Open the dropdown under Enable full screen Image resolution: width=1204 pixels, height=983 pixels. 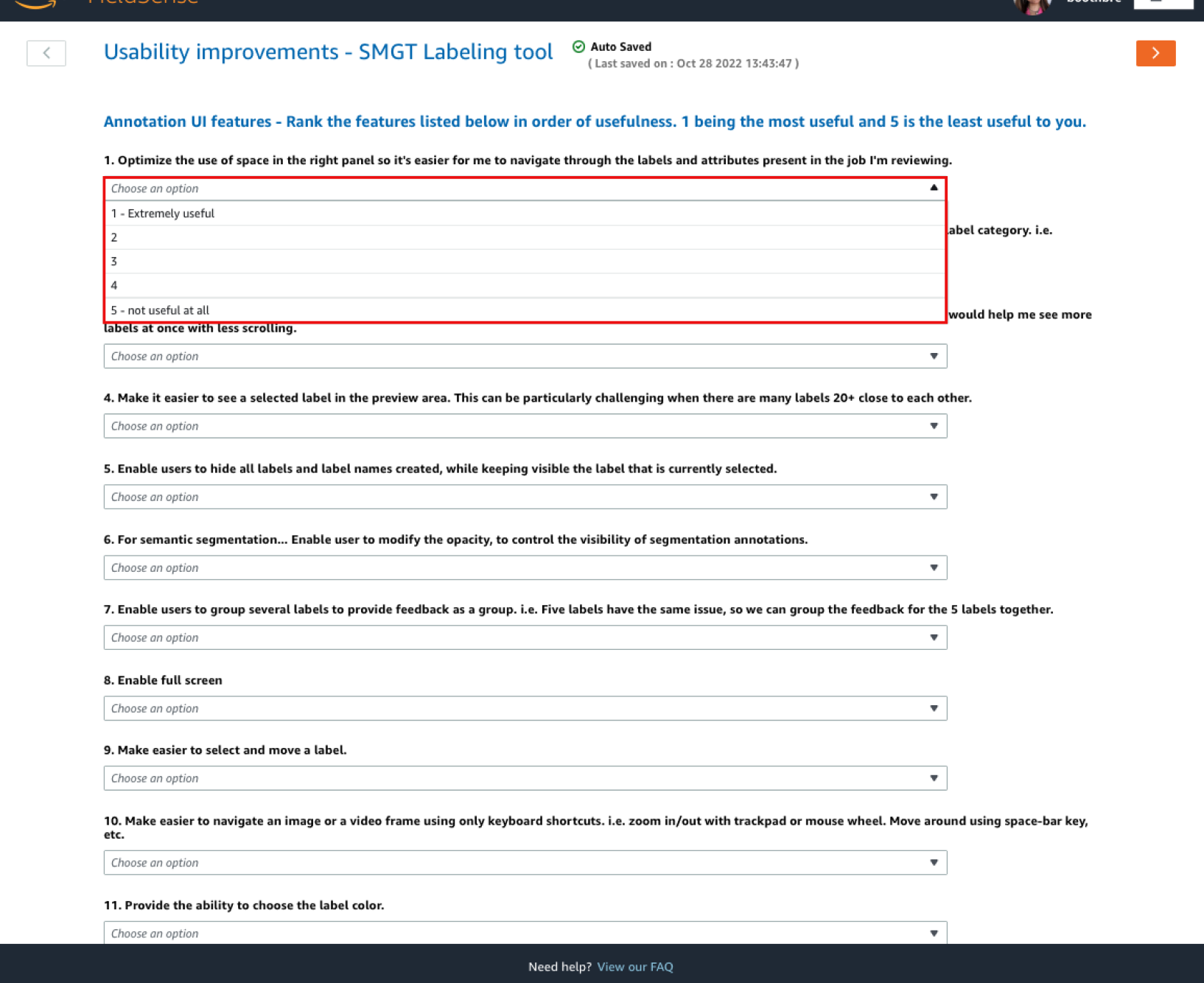[525, 708]
